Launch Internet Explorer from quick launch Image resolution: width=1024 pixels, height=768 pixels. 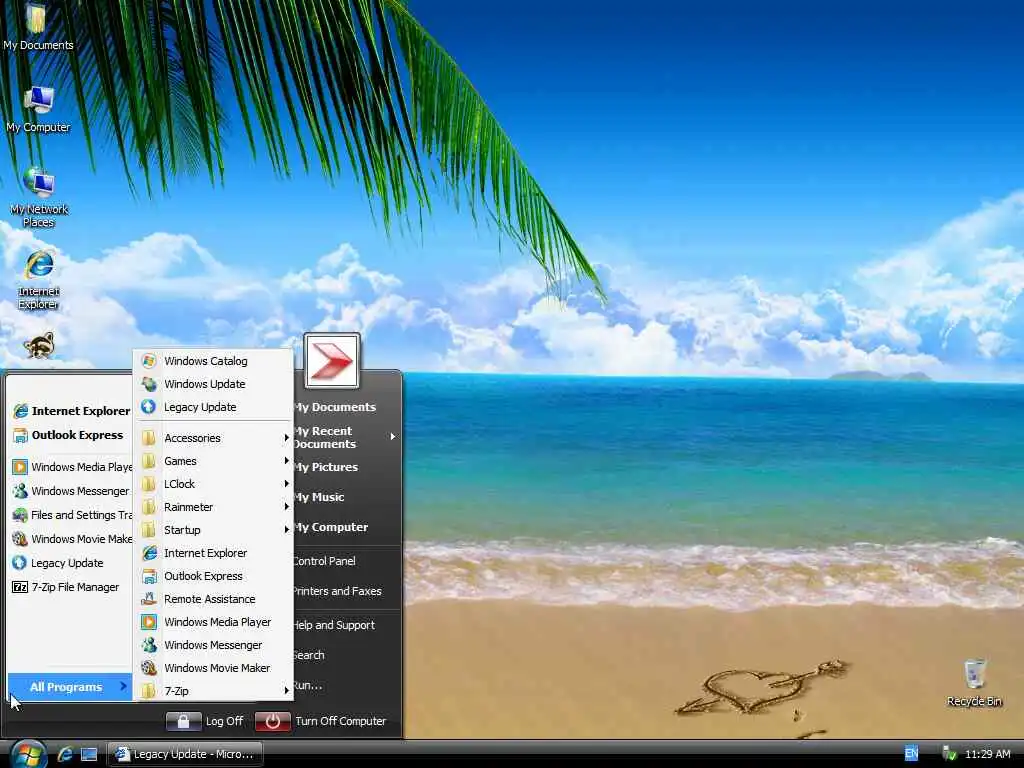(65, 754)
